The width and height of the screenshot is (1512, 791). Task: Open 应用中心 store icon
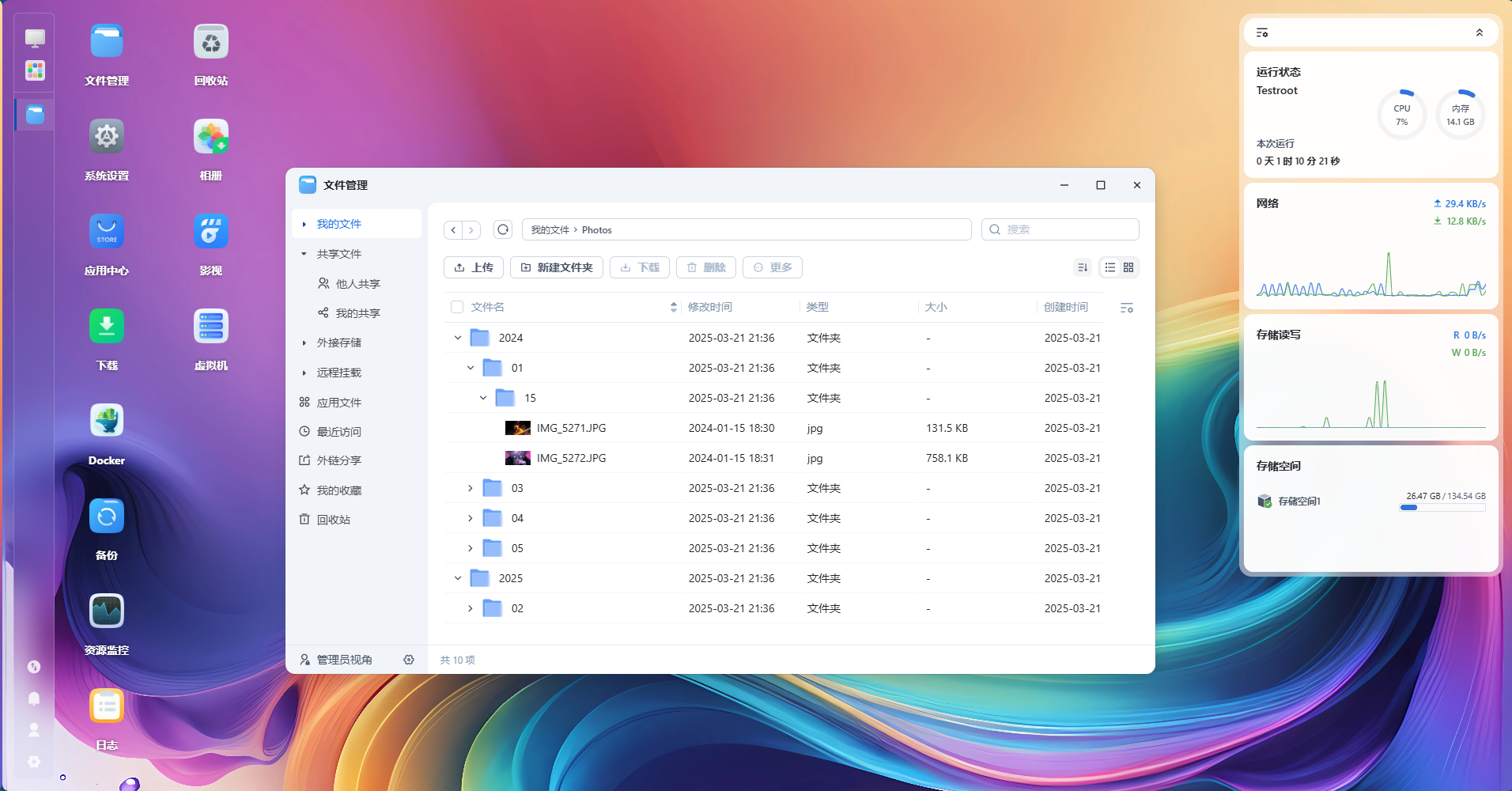pos(107,232)
